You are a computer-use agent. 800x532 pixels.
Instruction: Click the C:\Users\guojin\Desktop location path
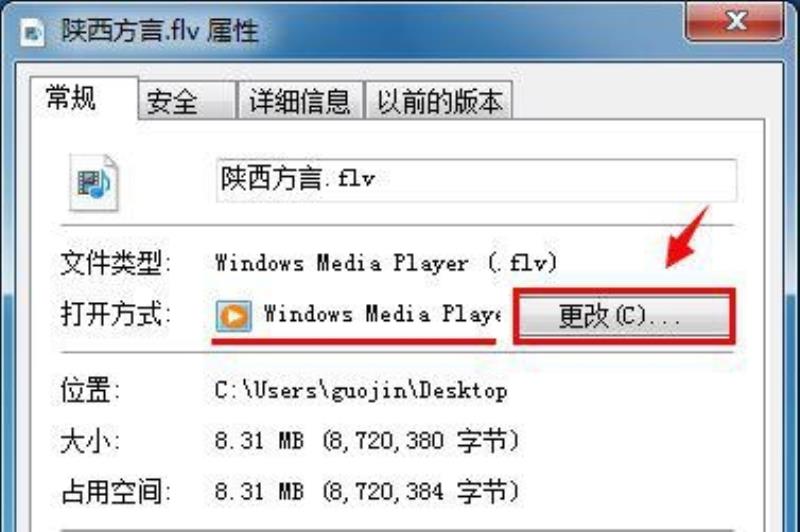point(361,391)
